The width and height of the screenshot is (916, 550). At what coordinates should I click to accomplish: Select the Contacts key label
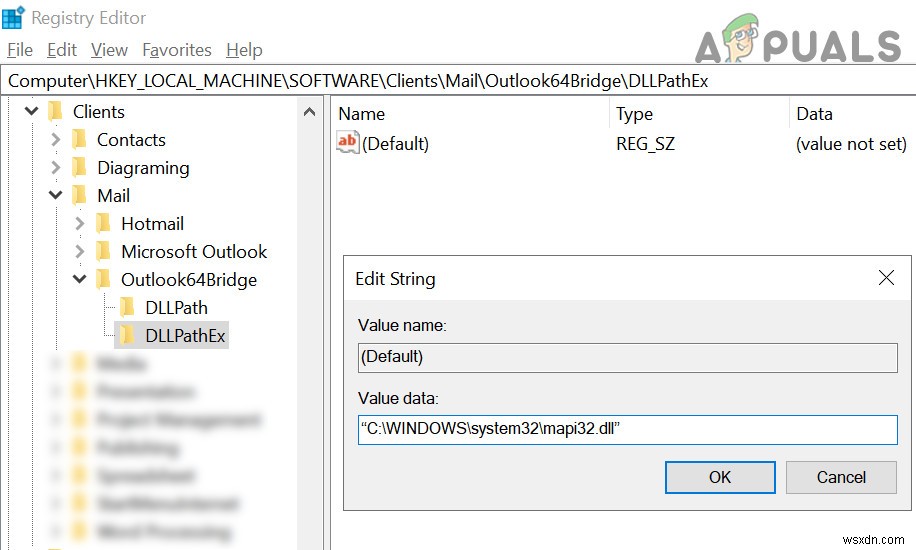click(131, 140)
